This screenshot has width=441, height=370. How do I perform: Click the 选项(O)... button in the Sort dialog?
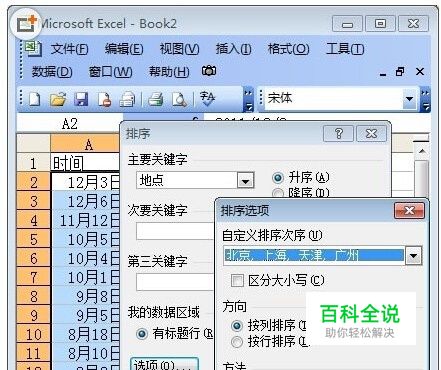click(164, 364)
